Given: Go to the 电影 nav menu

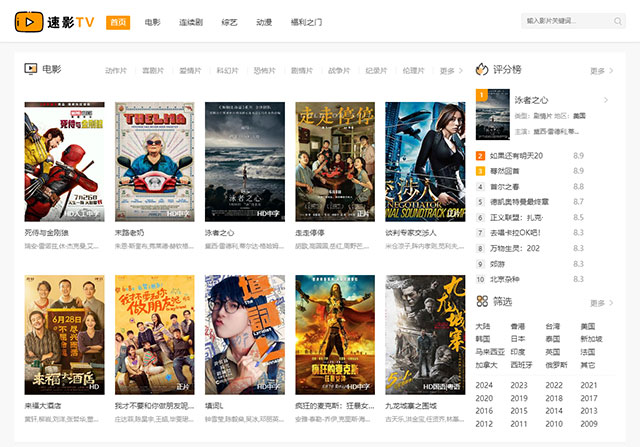Looking at the screenshot, I should click(x=153, y=22).
